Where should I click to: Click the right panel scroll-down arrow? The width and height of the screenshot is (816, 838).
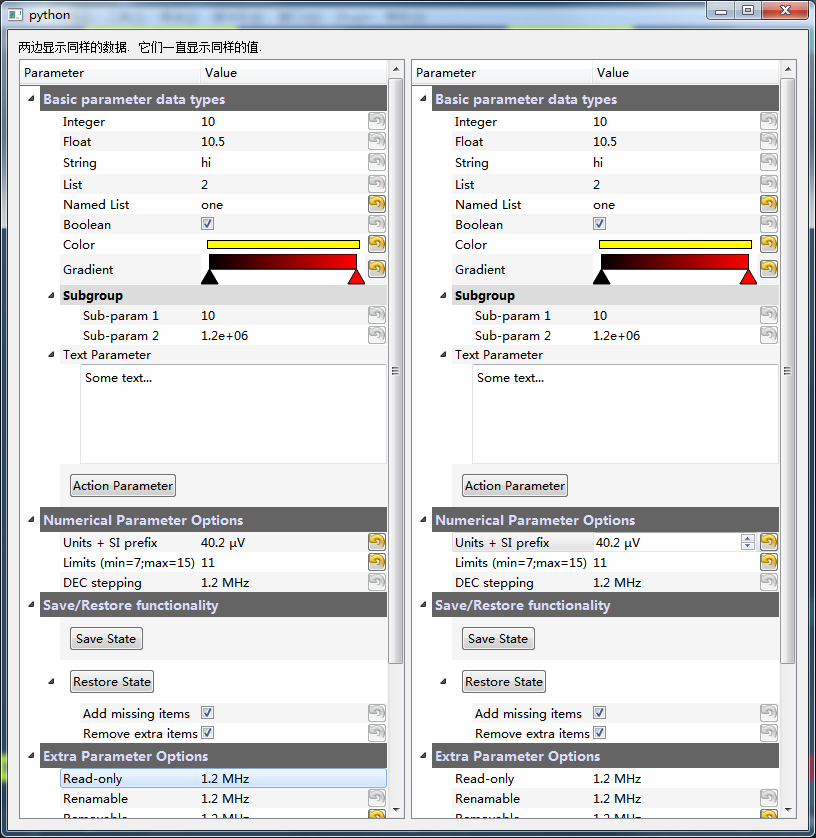tap(788, 810)
